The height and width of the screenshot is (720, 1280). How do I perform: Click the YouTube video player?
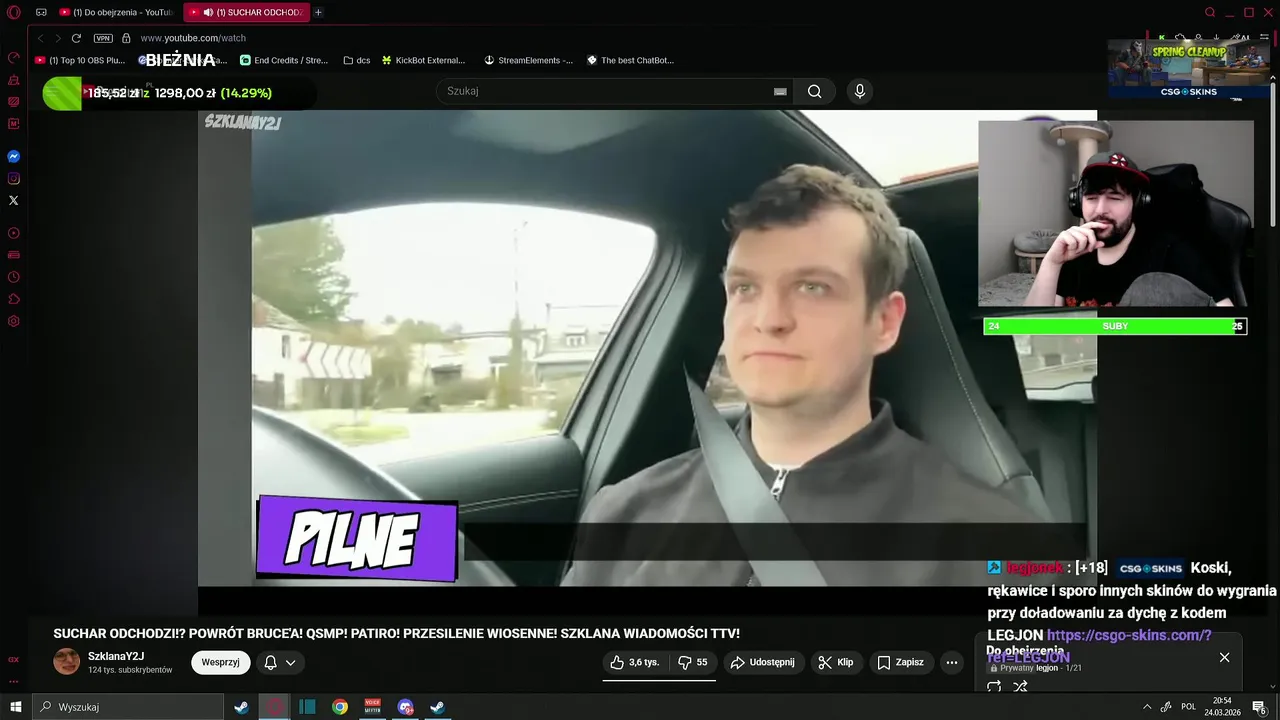[647, 348]
